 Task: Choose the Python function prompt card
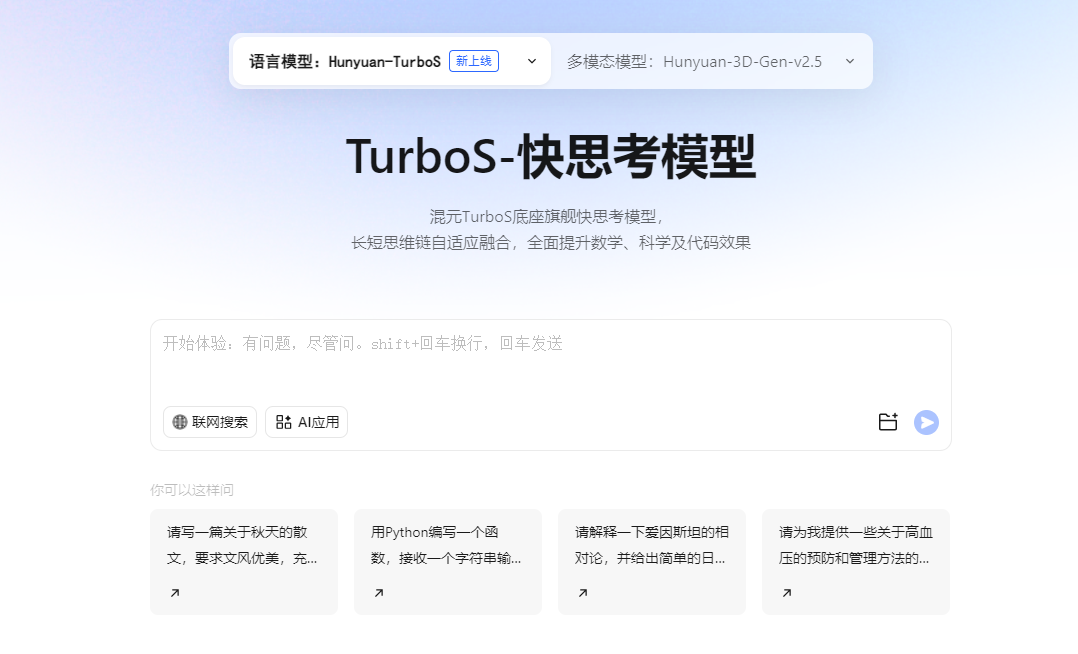(x=448, y=562)
